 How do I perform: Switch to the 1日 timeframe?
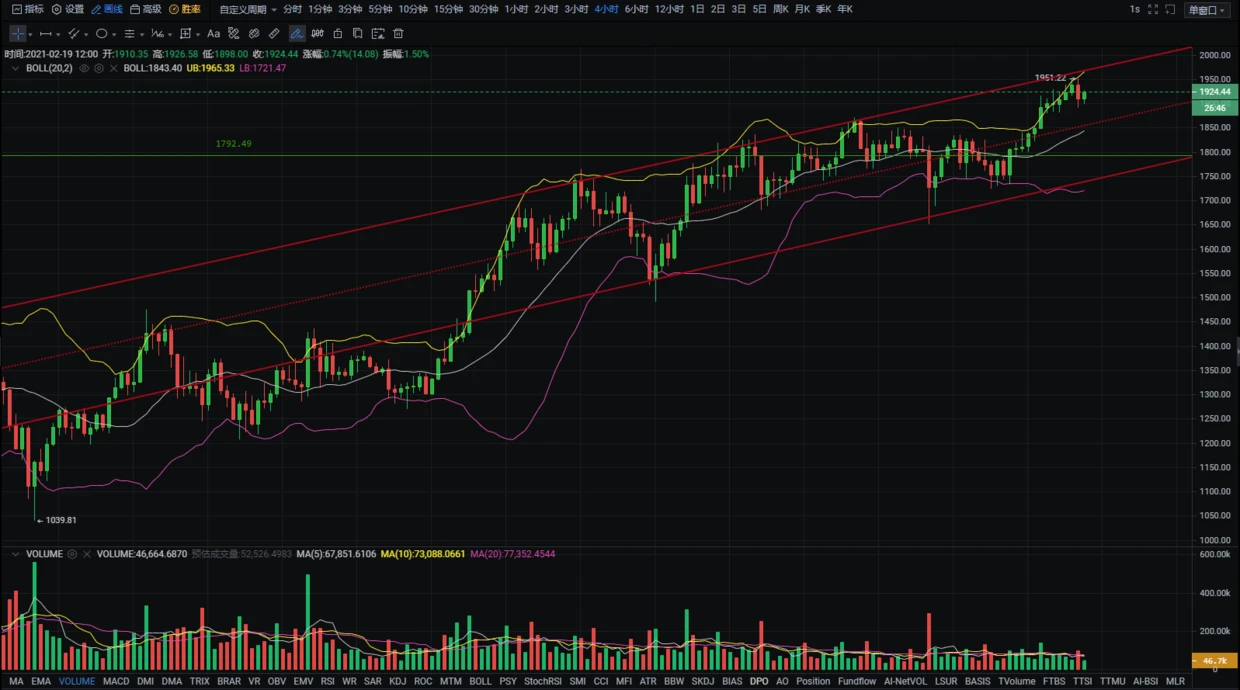(697, 9)
